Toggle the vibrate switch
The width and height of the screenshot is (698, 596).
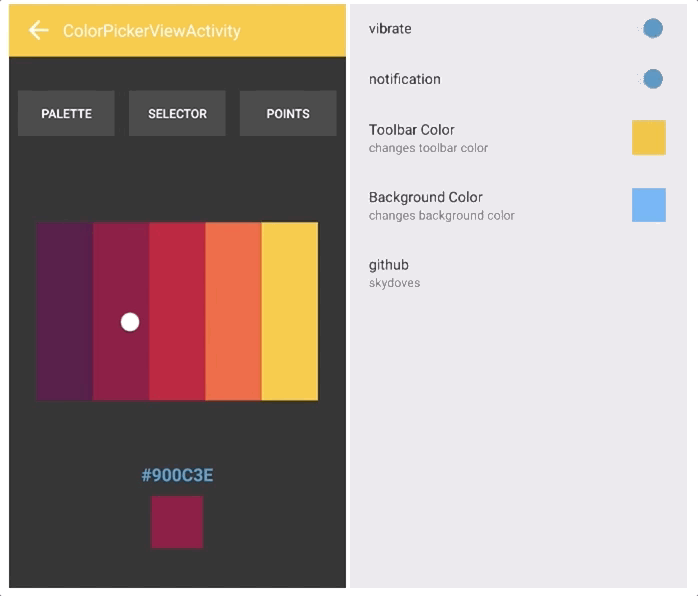[x=652, y=29]
